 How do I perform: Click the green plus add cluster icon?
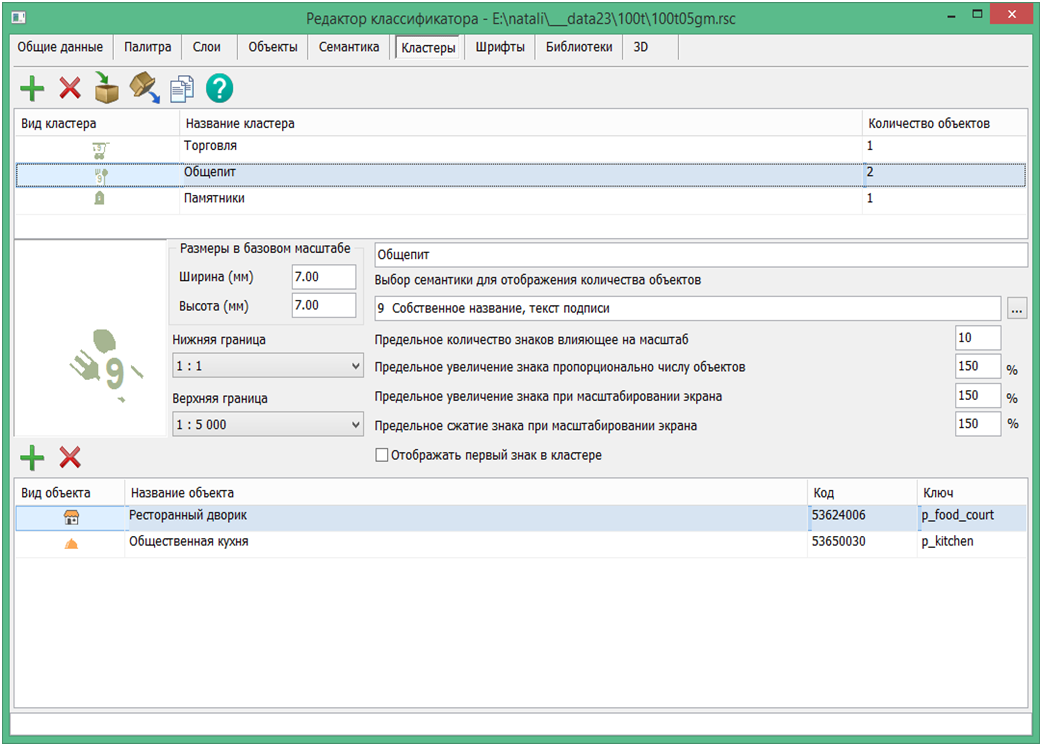pyautogui.click(x=32, y=89)
